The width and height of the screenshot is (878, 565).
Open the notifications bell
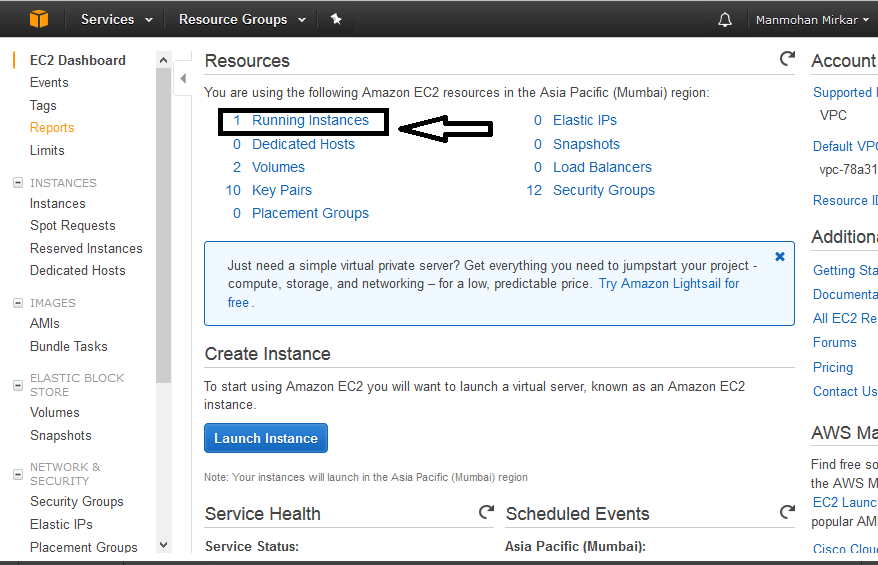(x=725, y=20)
